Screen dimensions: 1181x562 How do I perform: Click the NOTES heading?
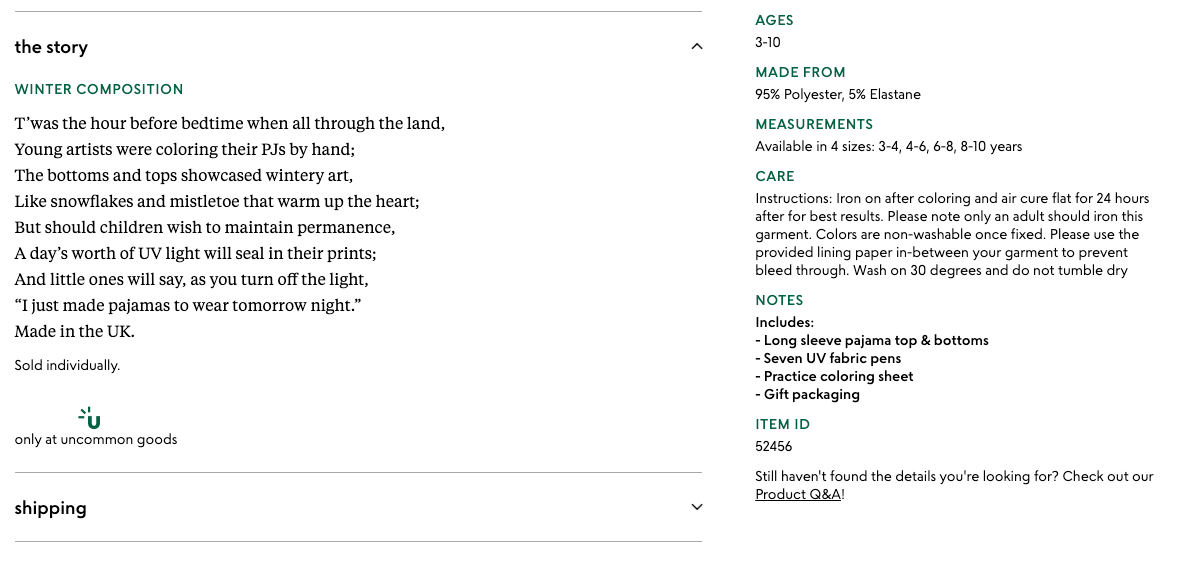779,300
